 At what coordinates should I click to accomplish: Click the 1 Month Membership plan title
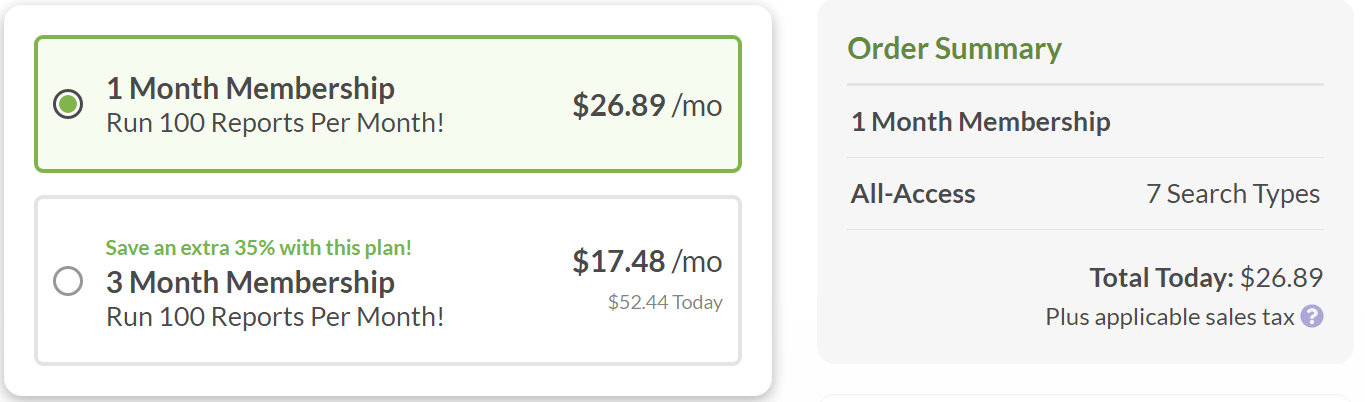(250, 89)
